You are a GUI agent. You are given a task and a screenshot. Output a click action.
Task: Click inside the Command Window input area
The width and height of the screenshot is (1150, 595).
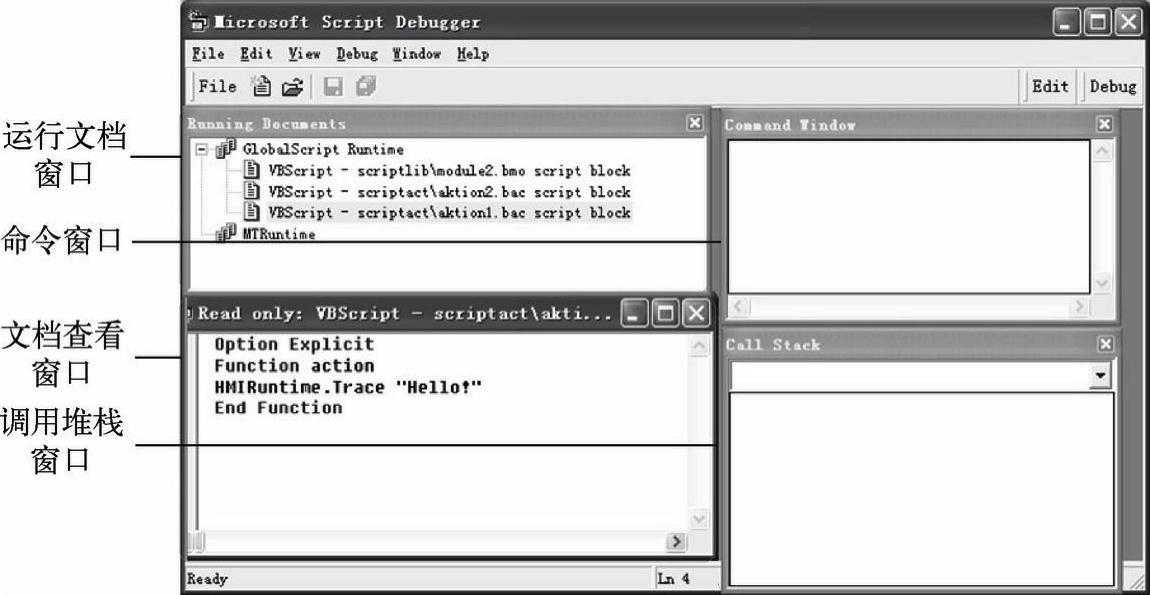point(908,216)
